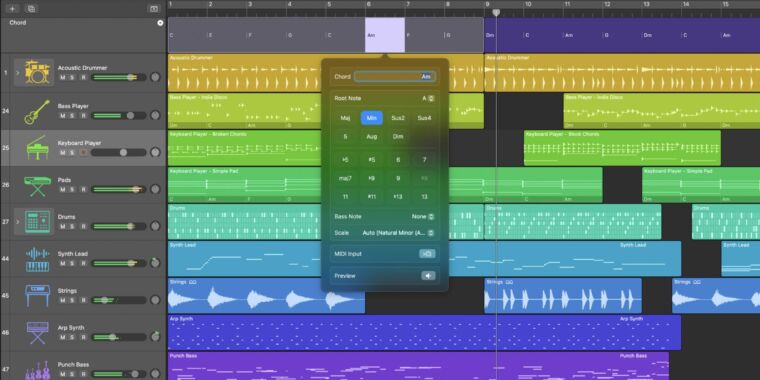The width and height of the screenshot is (760, 380).
Task: Select the Aug chord quality
Action: [372, 137]
